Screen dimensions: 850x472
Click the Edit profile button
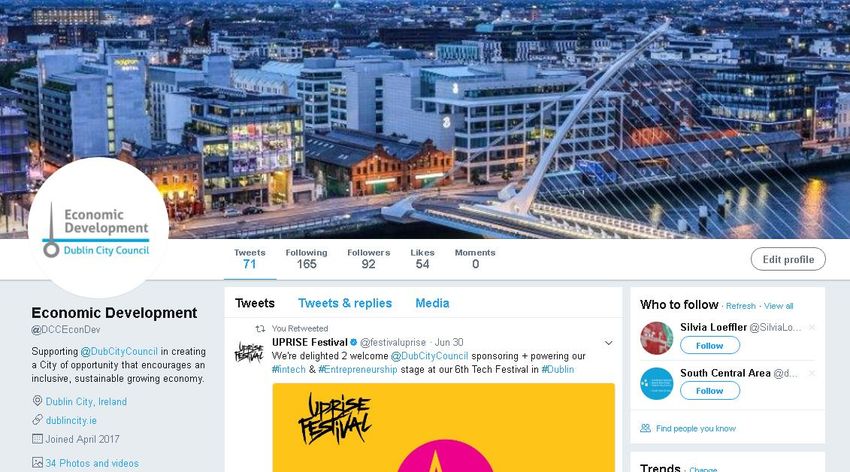(788, 259)
